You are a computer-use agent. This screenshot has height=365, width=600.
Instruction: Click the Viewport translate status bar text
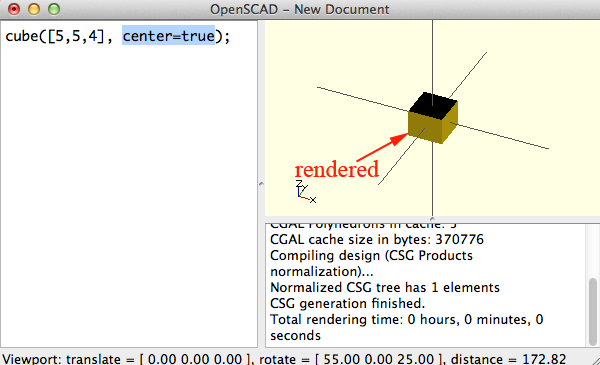(126, 359)
